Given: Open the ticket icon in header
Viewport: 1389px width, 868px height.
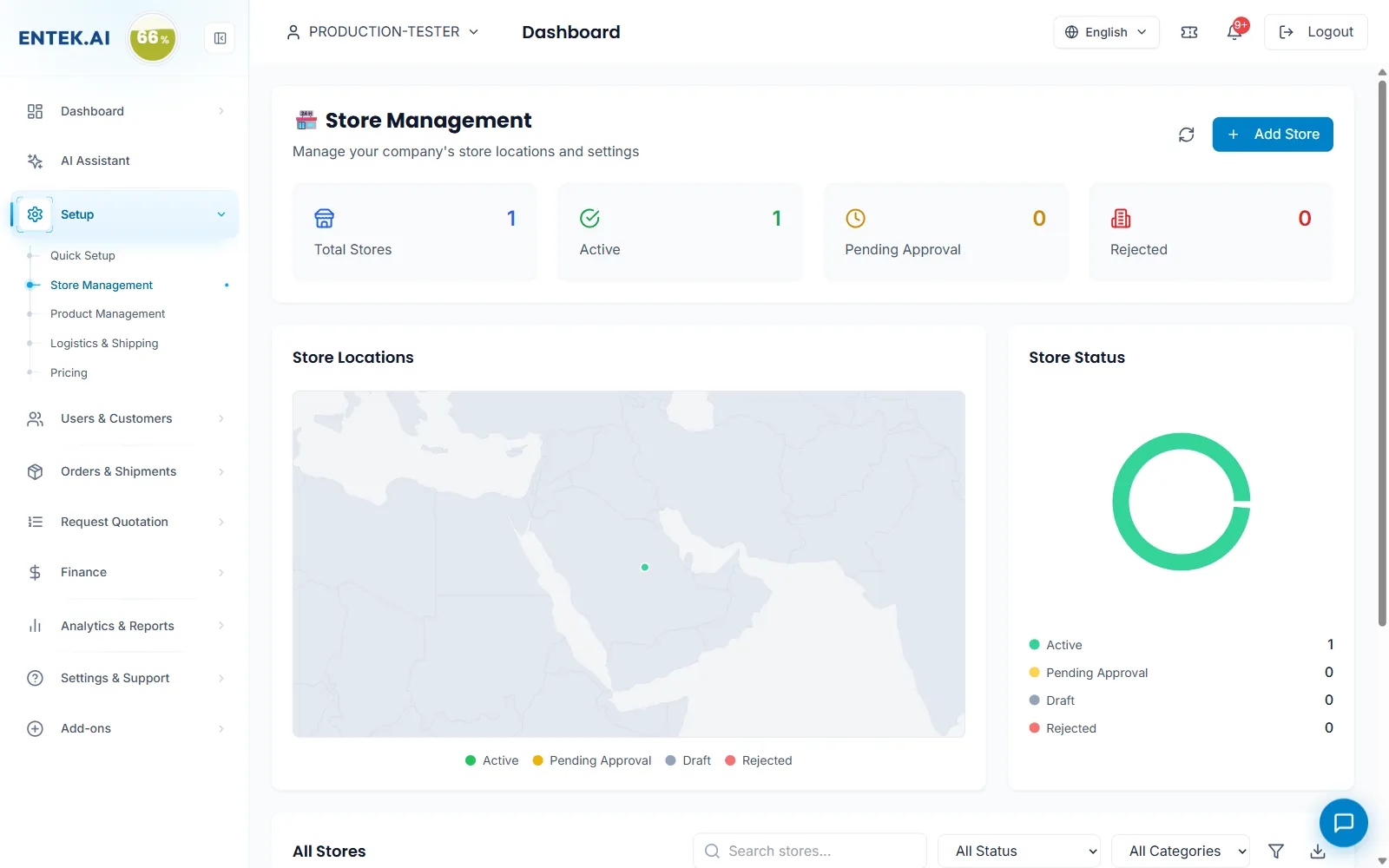Looking at the screenshot, I should pos(1189,32).
